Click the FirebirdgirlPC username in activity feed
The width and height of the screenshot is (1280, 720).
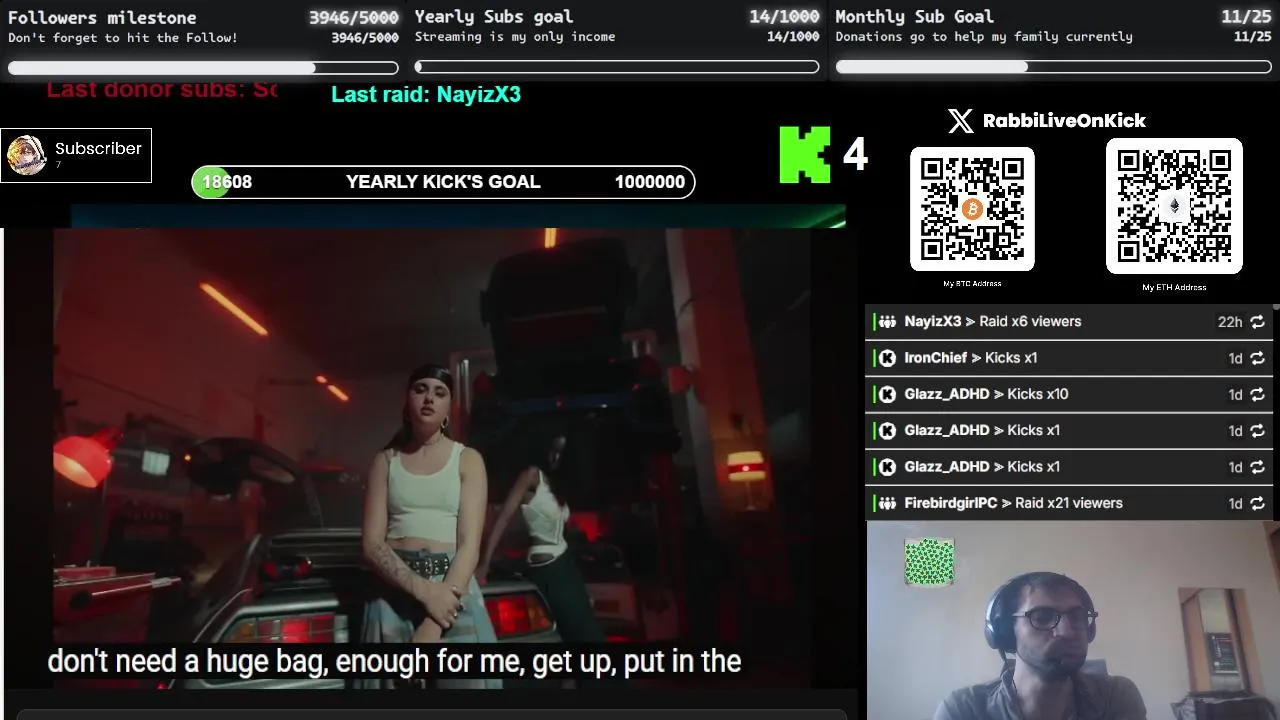[x=951, y=503]
